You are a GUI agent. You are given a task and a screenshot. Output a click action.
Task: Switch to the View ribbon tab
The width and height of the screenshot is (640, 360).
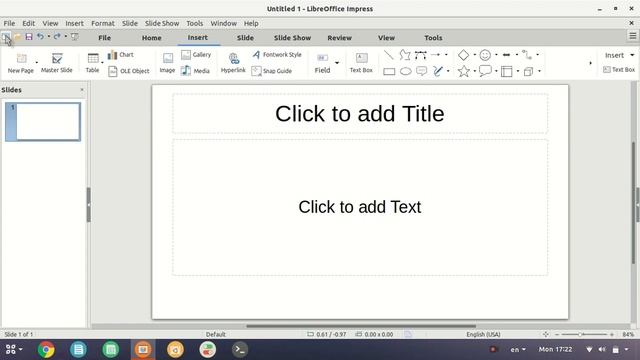[386, 38]
